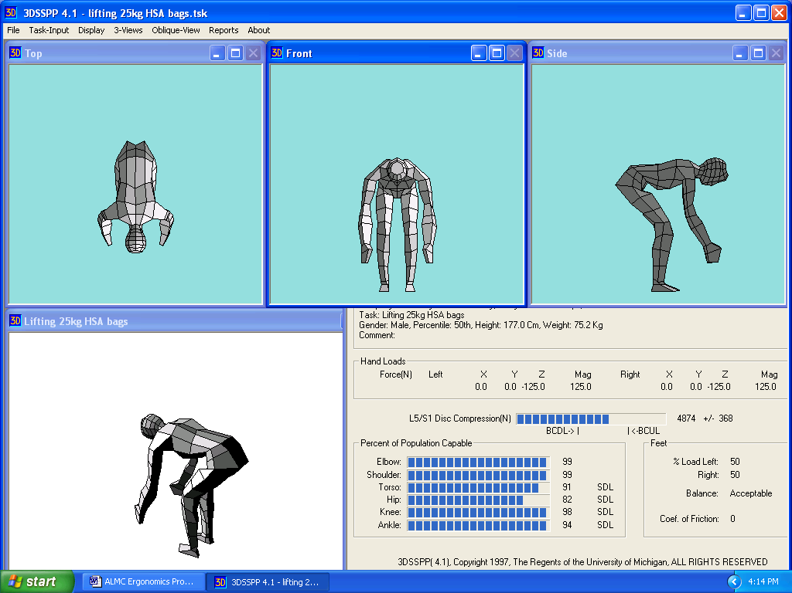Open the 3-Views menu
This screenshot has height=593, width=792.
128,30
